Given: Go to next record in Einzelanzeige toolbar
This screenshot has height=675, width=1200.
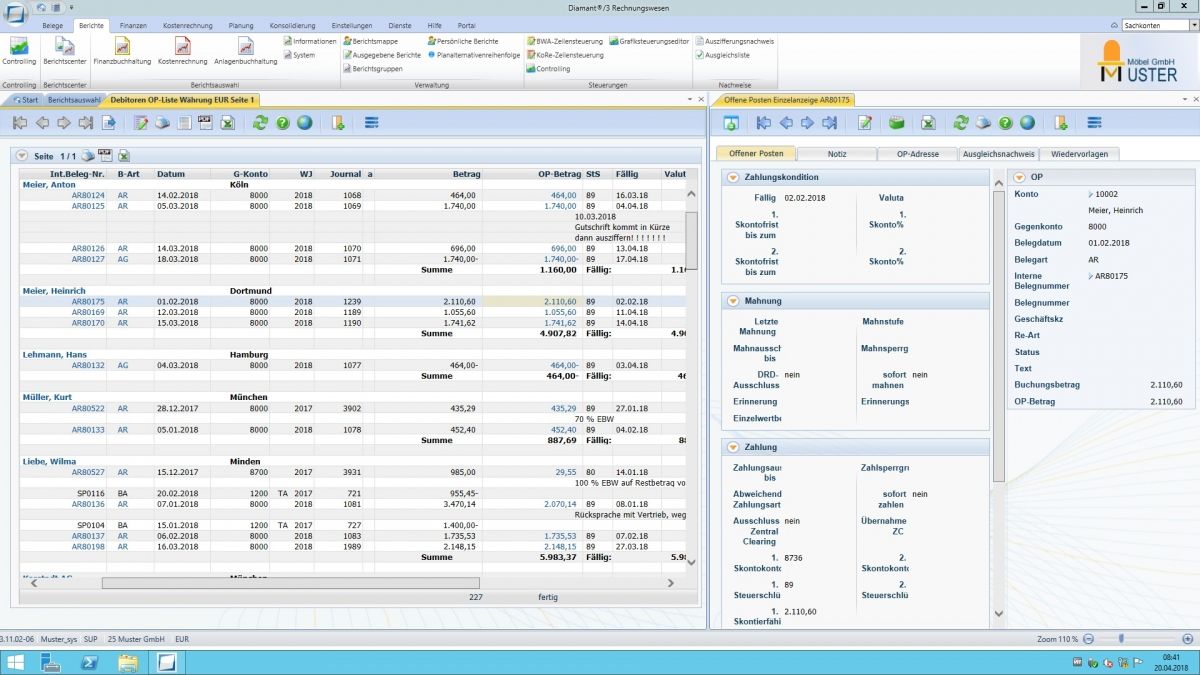Looking at the screenshot, I should point(807,123).
